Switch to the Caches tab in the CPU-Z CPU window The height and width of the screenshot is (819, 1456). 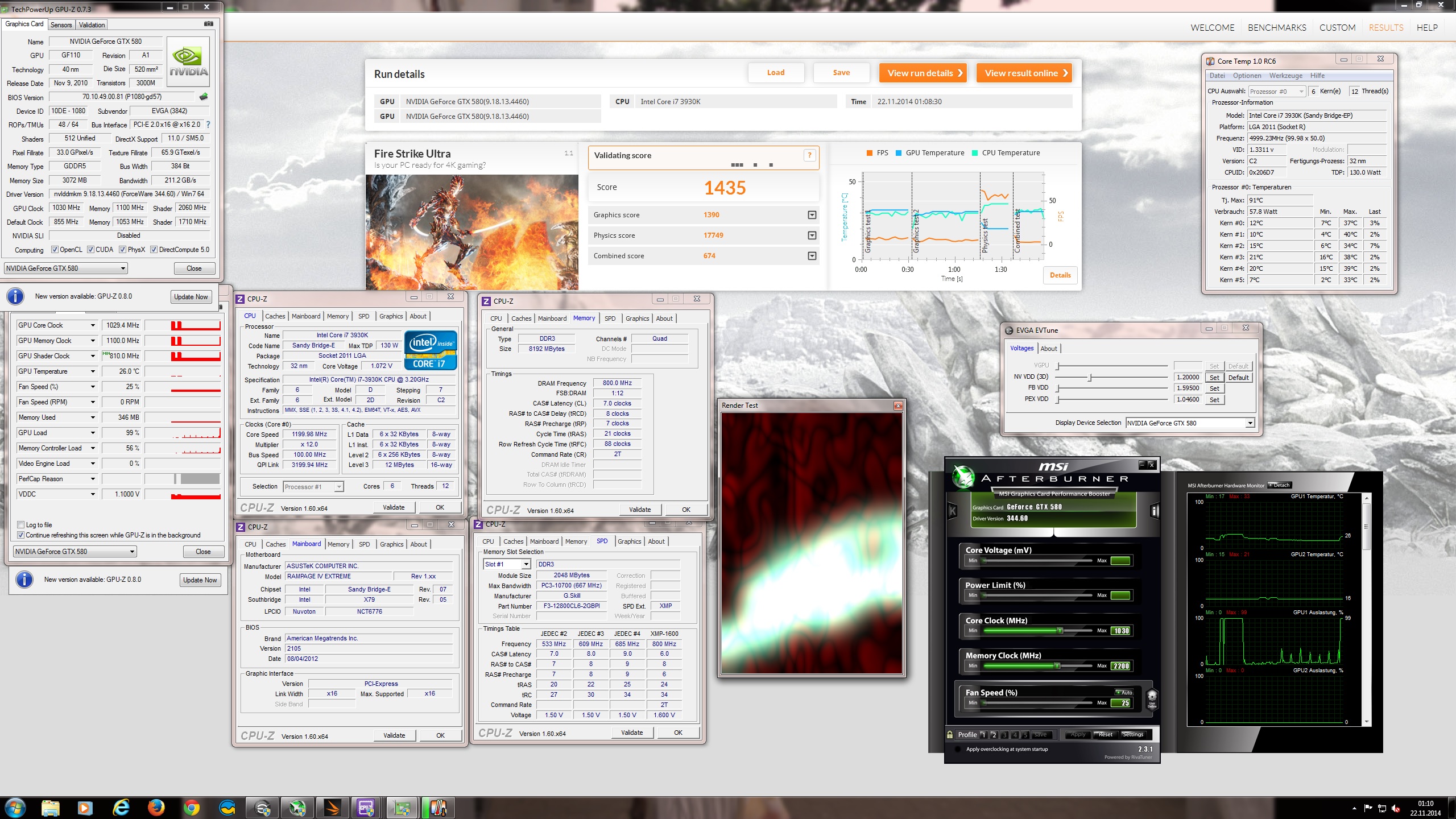click(275, 316)
